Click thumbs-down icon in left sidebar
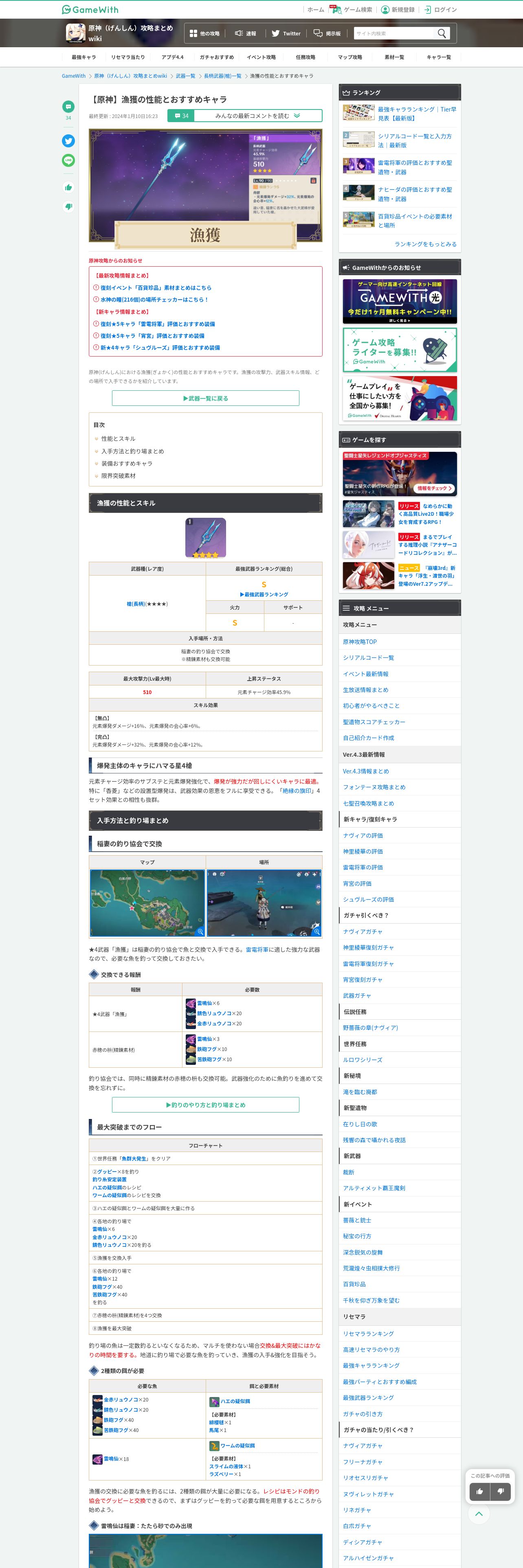Image resolution: width=523 pixels, height=1568 pixels. click(x=68, y=206)
